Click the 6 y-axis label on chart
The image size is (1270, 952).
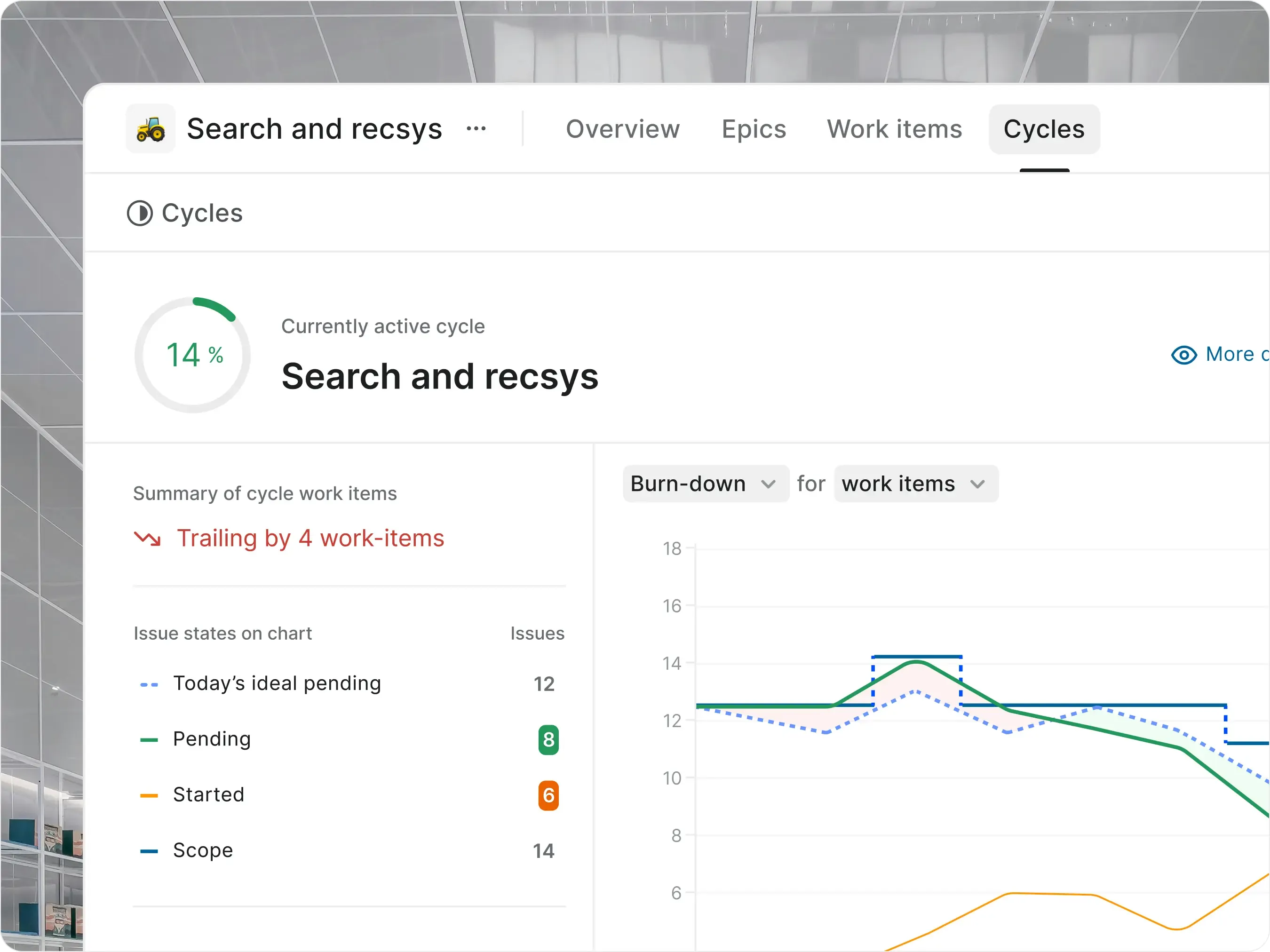coord(676,893)
